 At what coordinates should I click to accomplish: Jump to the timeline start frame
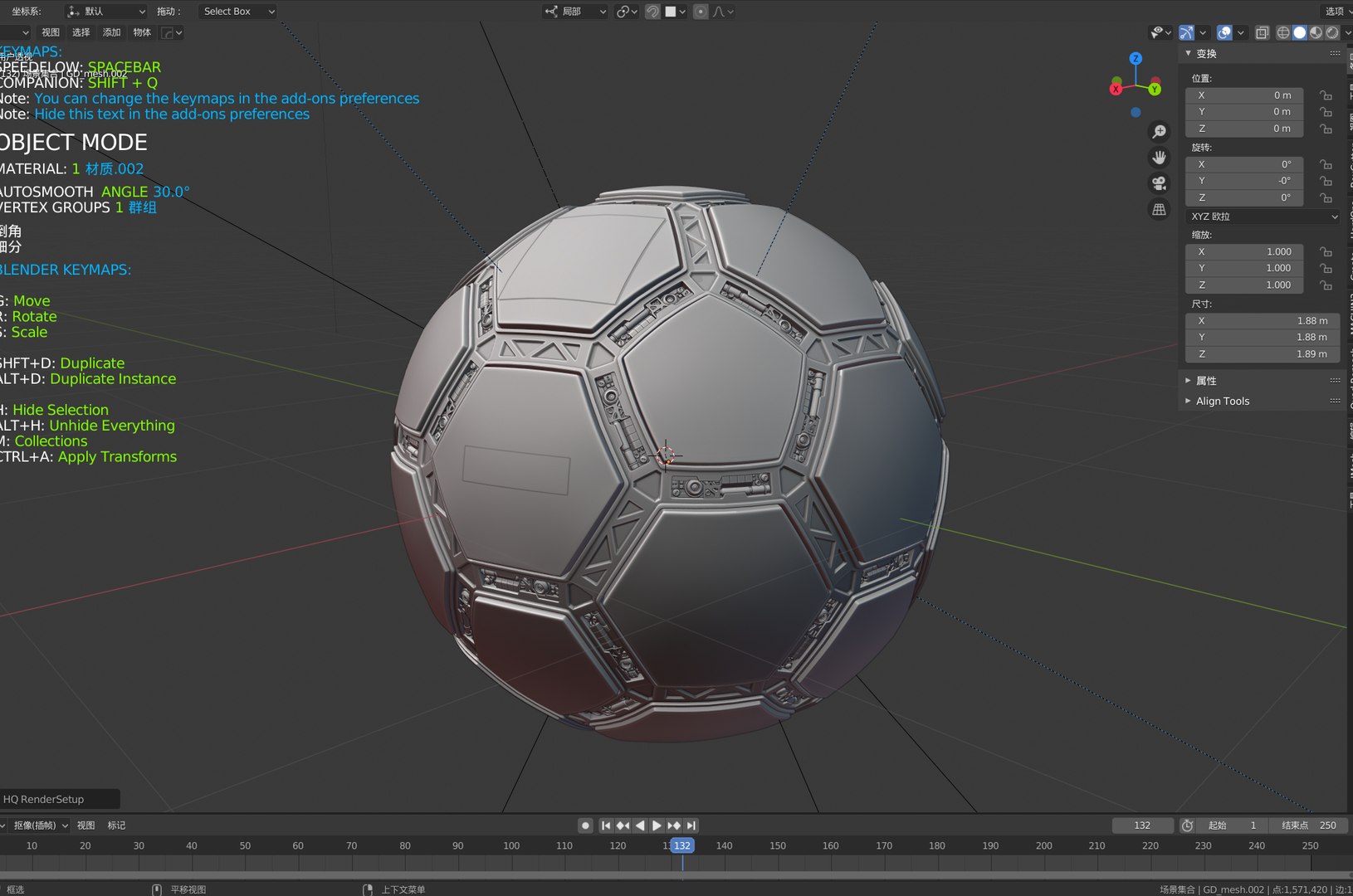[606, 825]
